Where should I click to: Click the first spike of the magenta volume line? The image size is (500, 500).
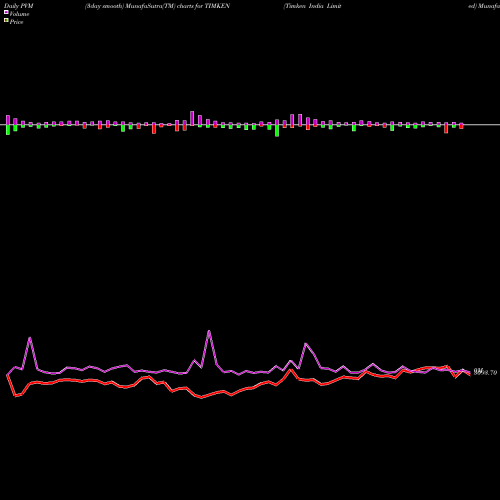30,338
